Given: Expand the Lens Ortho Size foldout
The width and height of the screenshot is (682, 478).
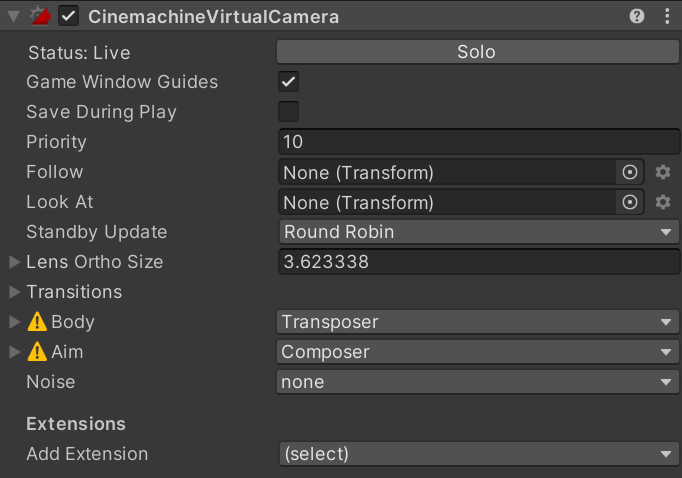Looking at the screenshot, I should click(14, 262).
